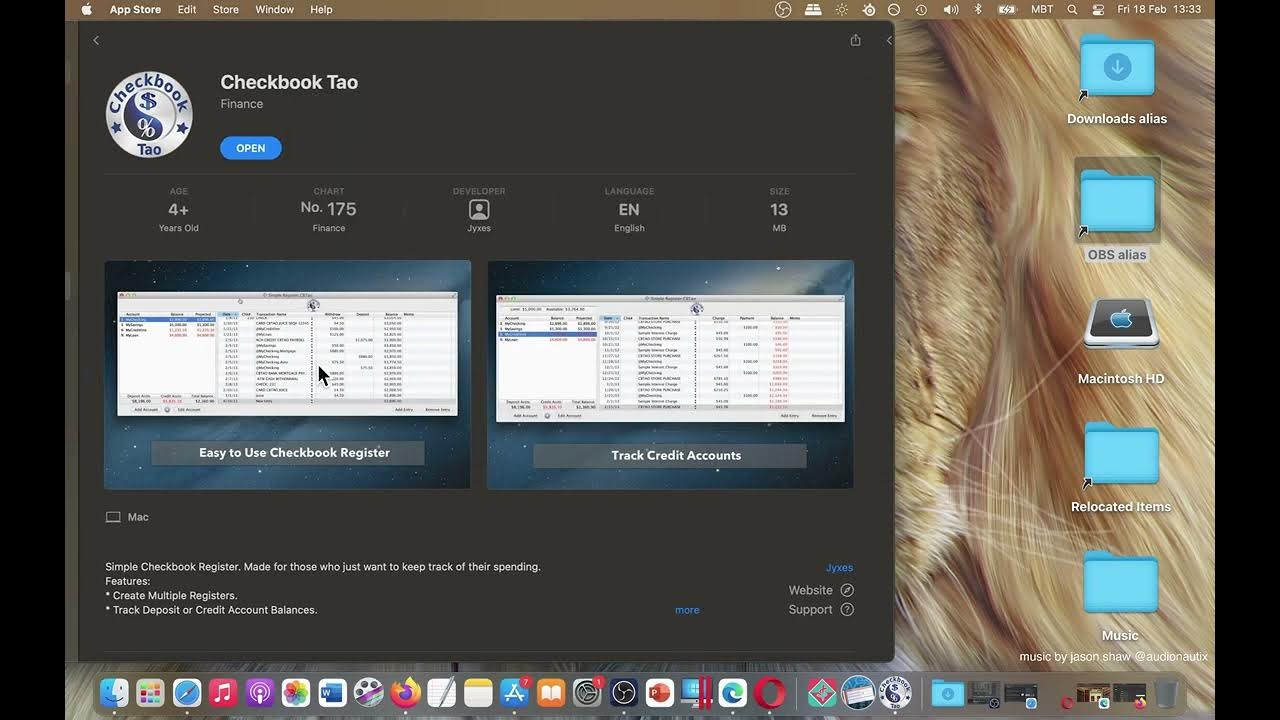Open Launchpad from the dock
The height and width of the screenshot is (720, 1280).
coord(150,693)
